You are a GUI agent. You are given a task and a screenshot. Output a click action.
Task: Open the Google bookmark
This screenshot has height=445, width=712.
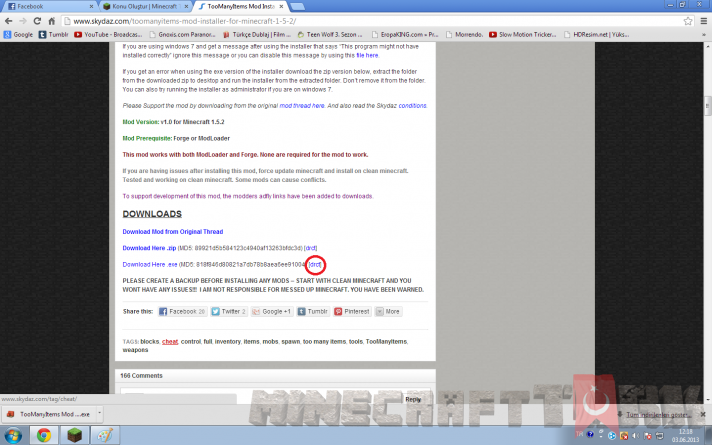18,35
